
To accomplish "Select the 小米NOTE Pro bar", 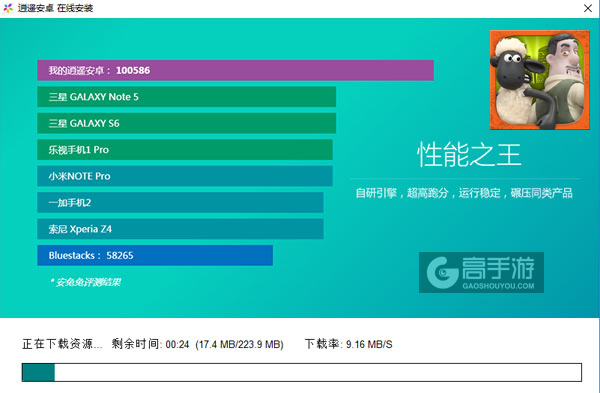I will click(185, 176).
